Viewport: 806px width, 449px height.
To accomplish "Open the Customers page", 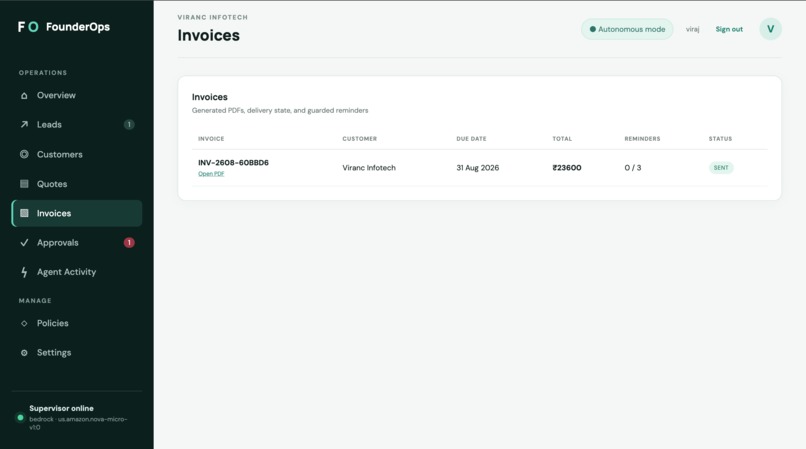I will [77, 154].
